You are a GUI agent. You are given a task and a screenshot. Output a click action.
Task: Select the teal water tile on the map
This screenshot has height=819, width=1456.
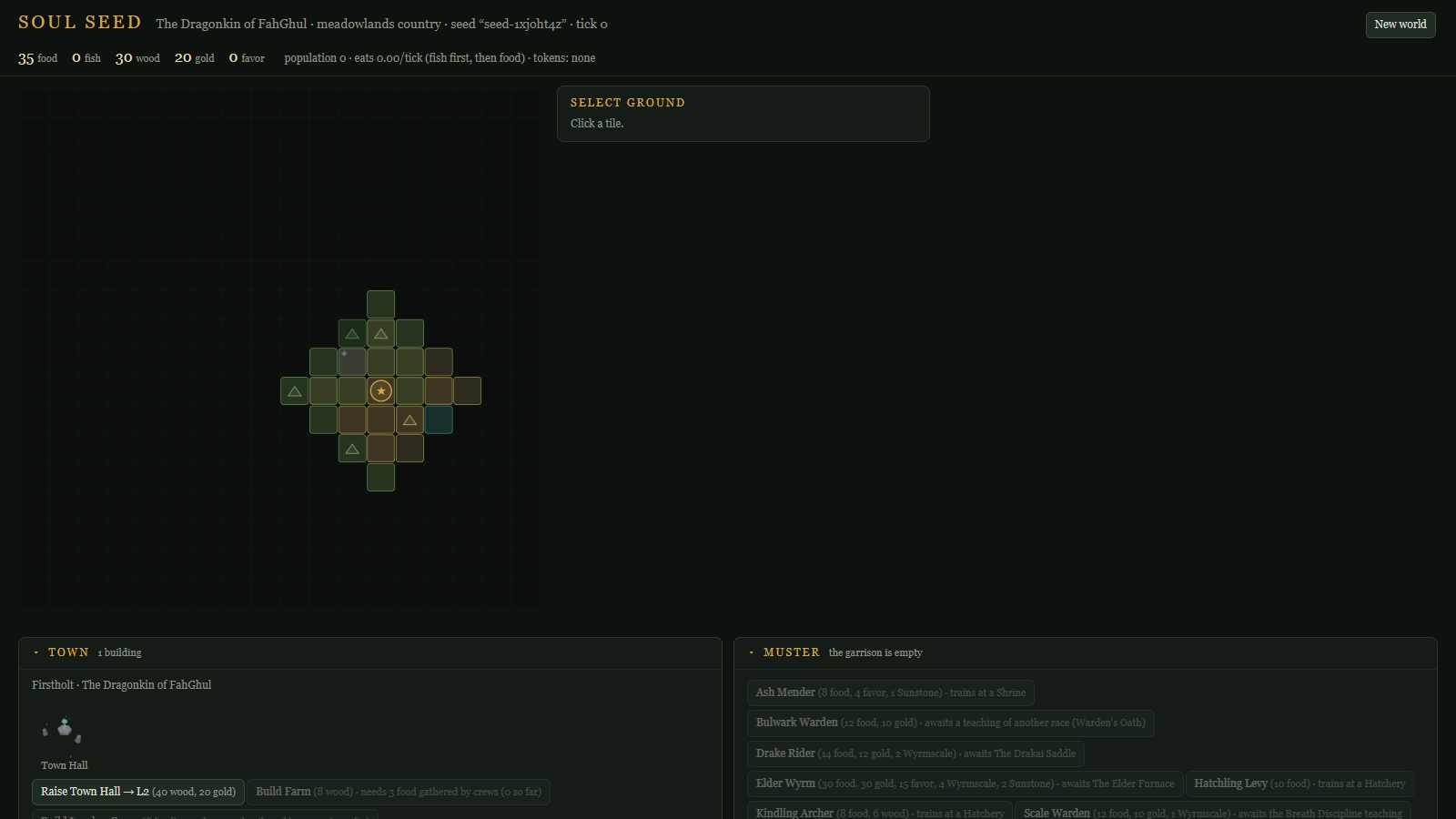point(439,420)
